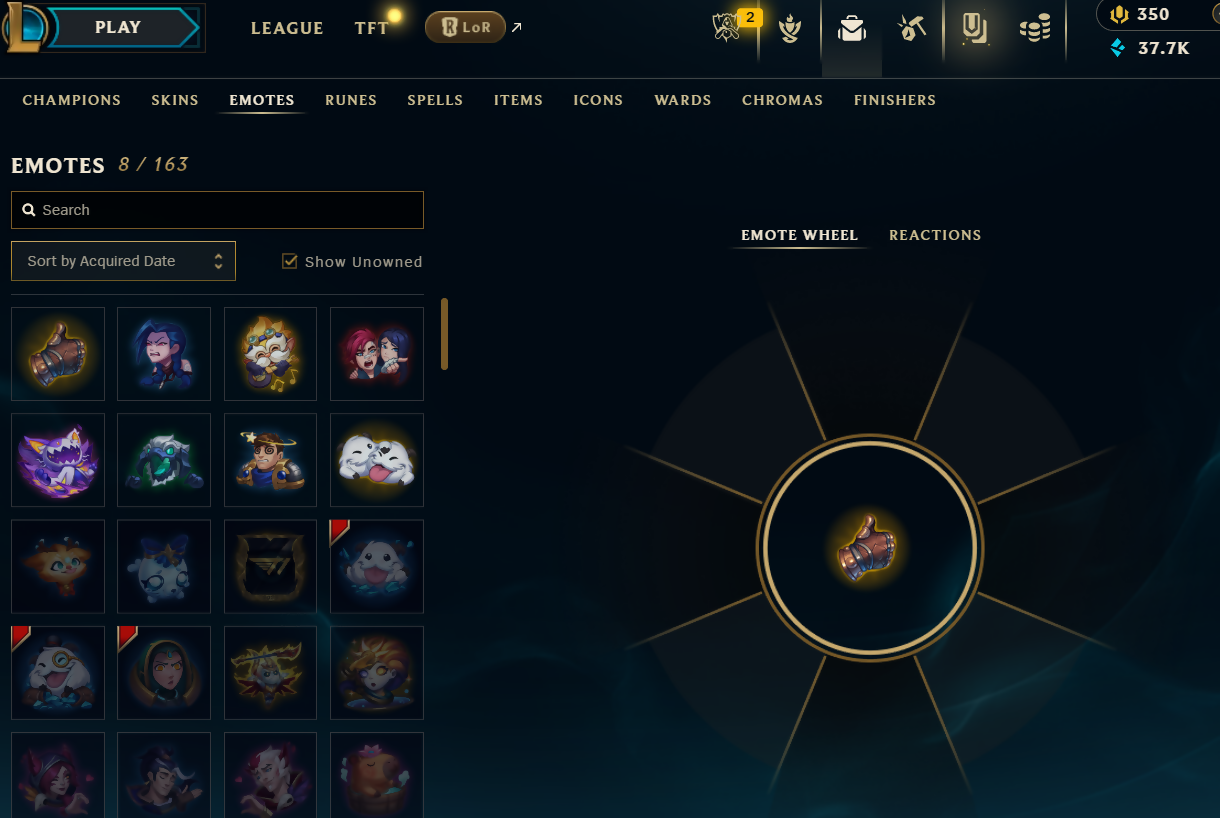Image resolution: width=1220 pixels, height=818 pixels.
Task: Open the Store coins icon
Action: (1035, 29)
